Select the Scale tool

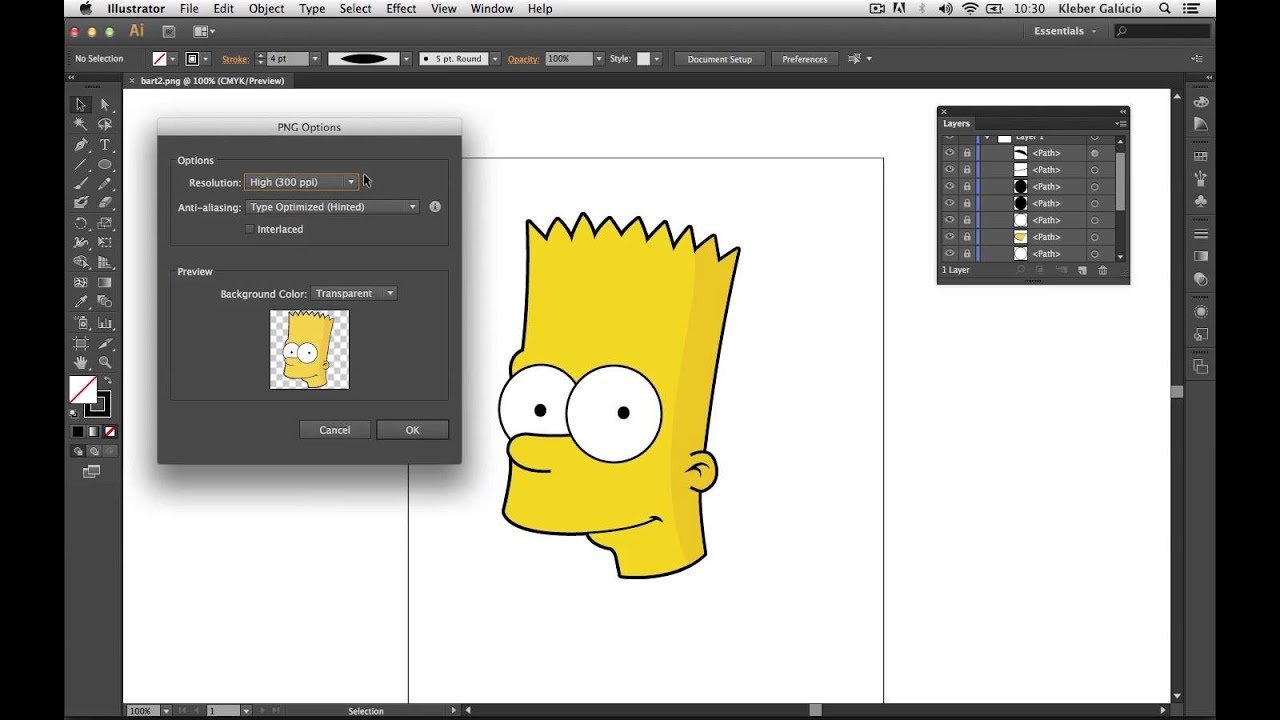[x=105, y=223]
